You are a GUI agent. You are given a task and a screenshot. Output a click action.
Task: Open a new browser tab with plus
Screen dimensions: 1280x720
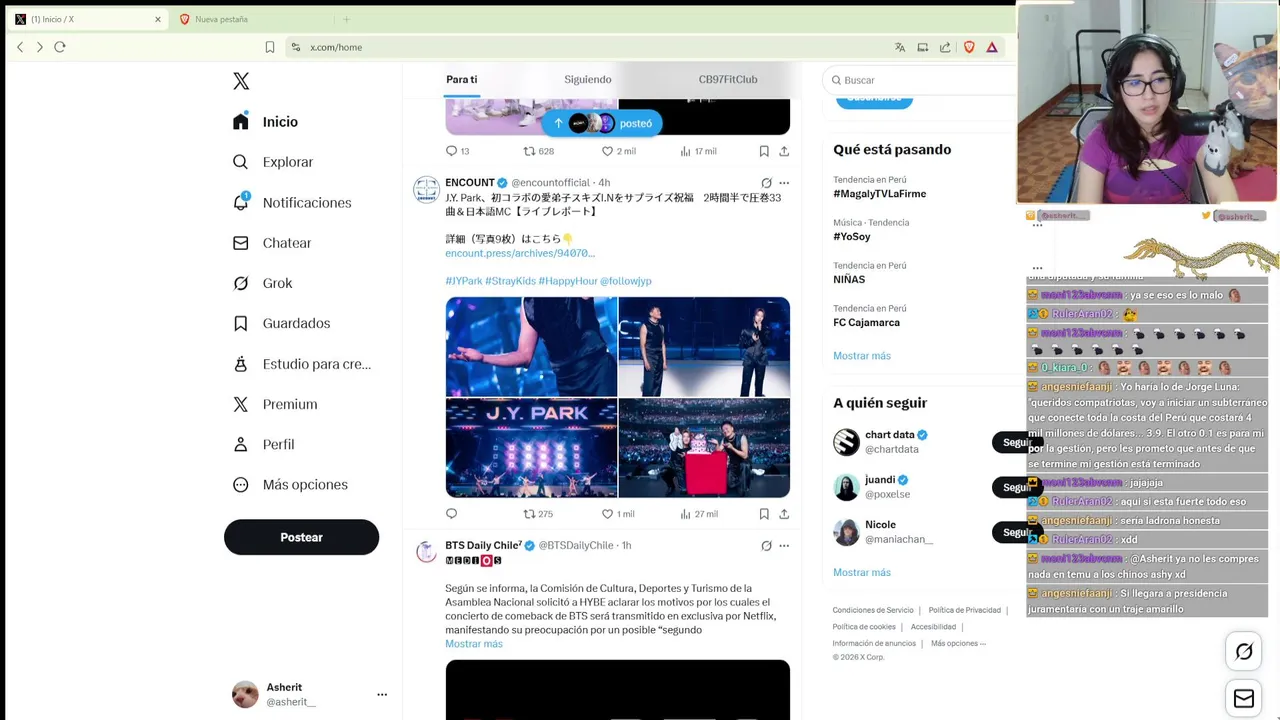pos(346,19)
